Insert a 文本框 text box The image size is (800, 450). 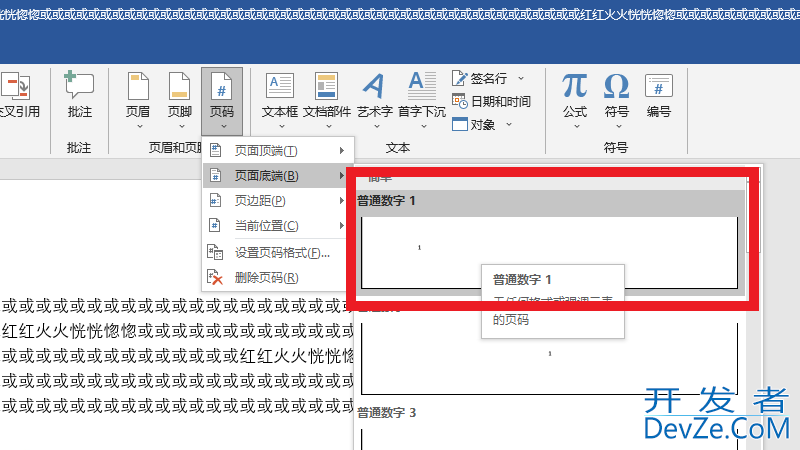[x=280, y=85]
